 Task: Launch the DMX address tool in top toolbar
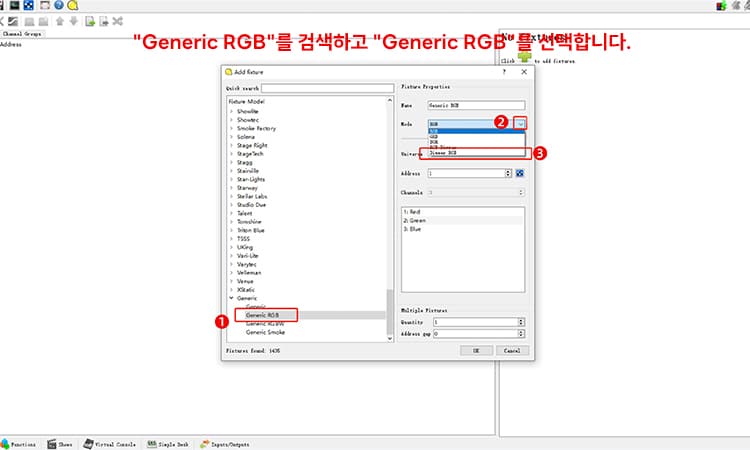pyautogui.click(x=29, y=5)
